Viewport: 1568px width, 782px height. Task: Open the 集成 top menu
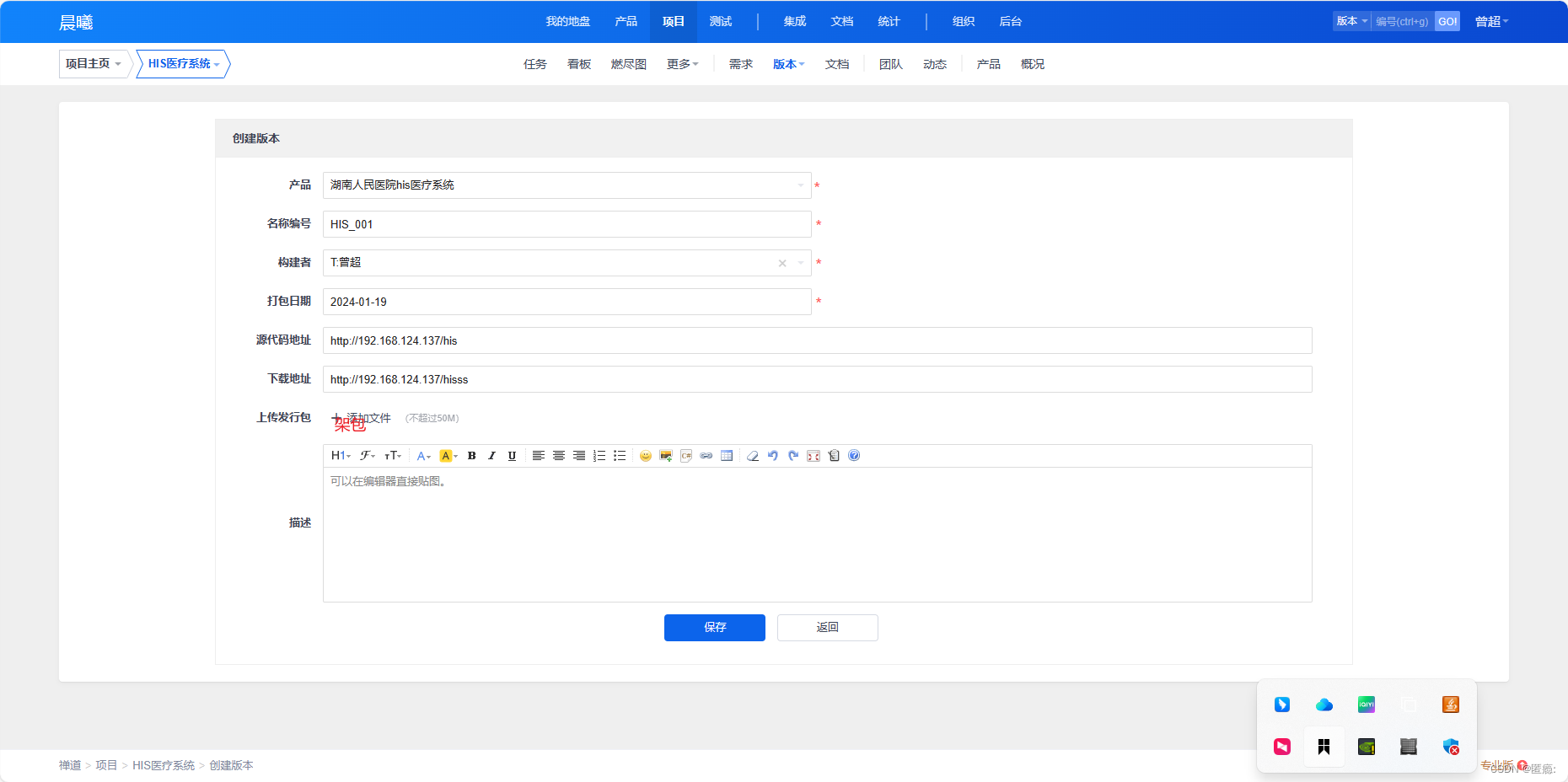click(794, 22)
